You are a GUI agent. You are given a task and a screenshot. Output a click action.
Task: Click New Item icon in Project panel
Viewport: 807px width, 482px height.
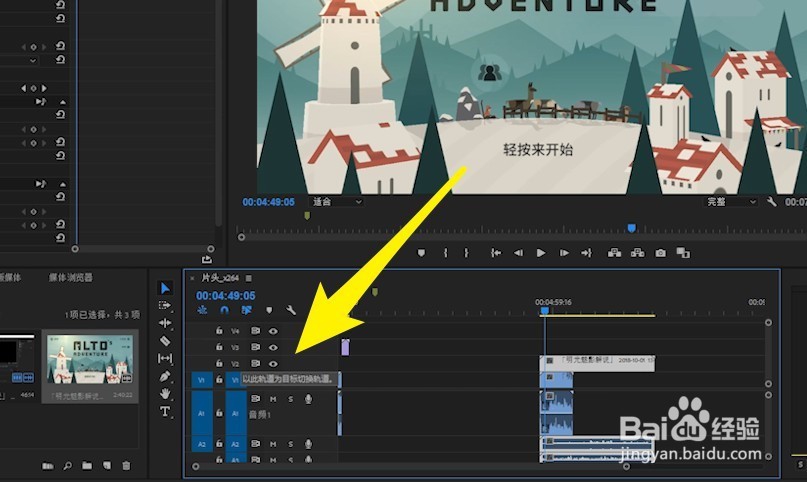tap(107, 466)
